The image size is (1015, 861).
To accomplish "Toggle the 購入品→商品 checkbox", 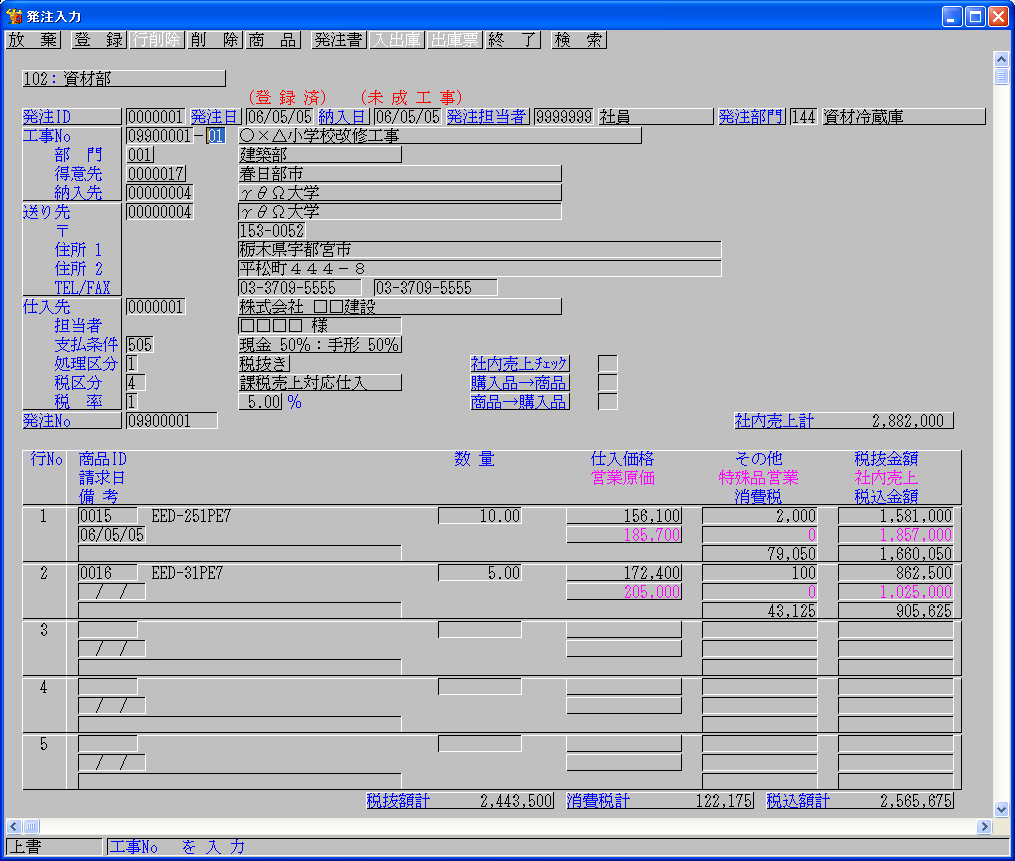I will click(607, 383).
